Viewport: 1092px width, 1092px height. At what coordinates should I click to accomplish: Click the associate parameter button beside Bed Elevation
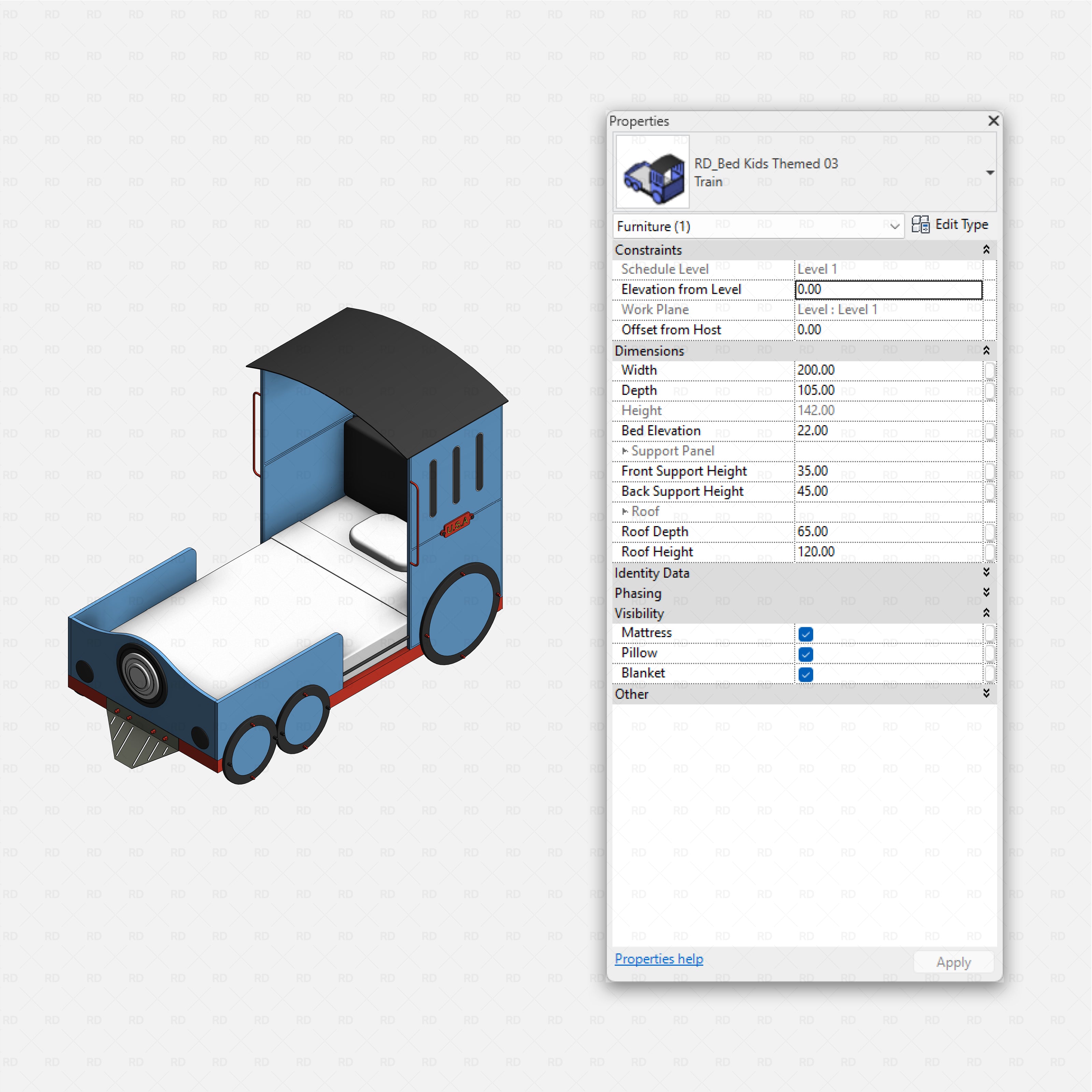[990, 431]
